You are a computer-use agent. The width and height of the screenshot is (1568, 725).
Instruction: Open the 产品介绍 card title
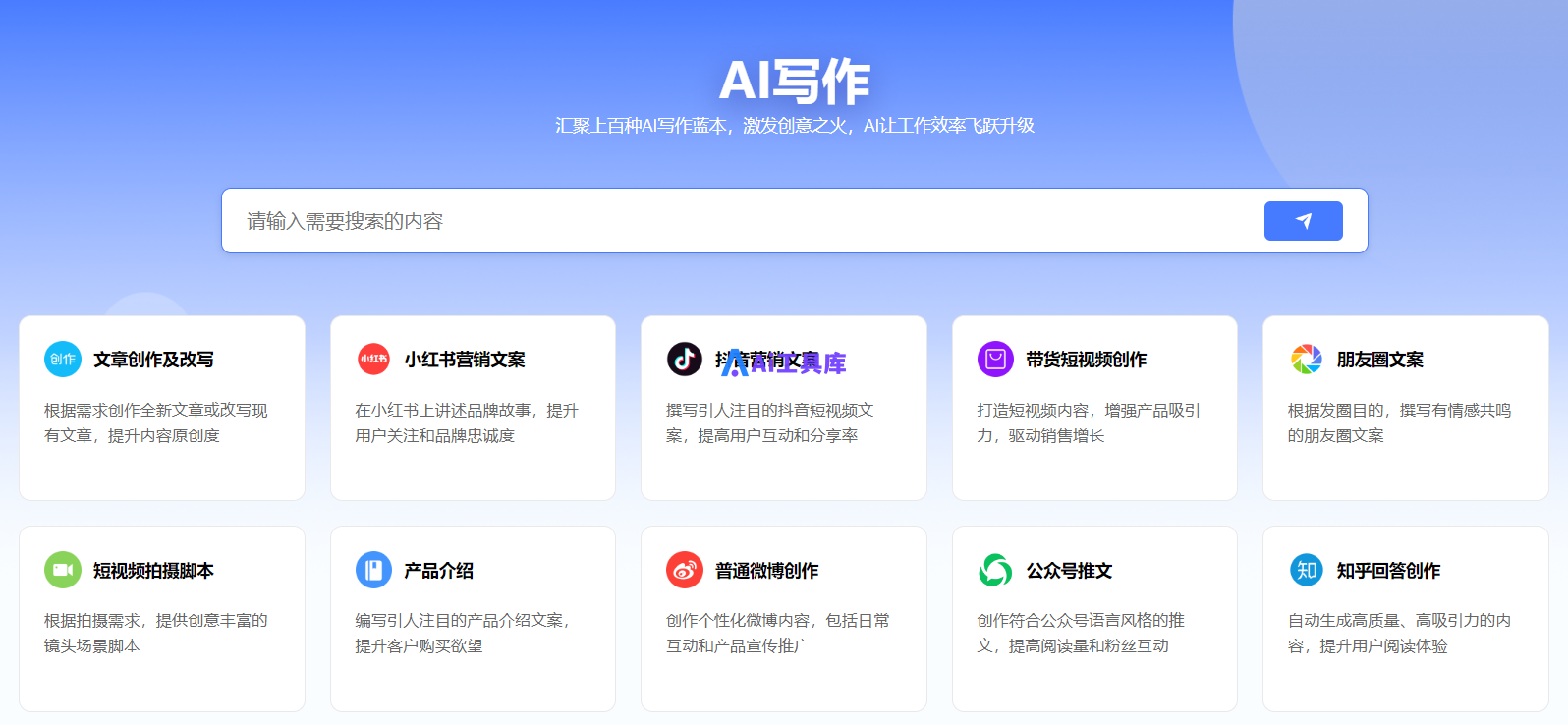[x=439, y=571]
